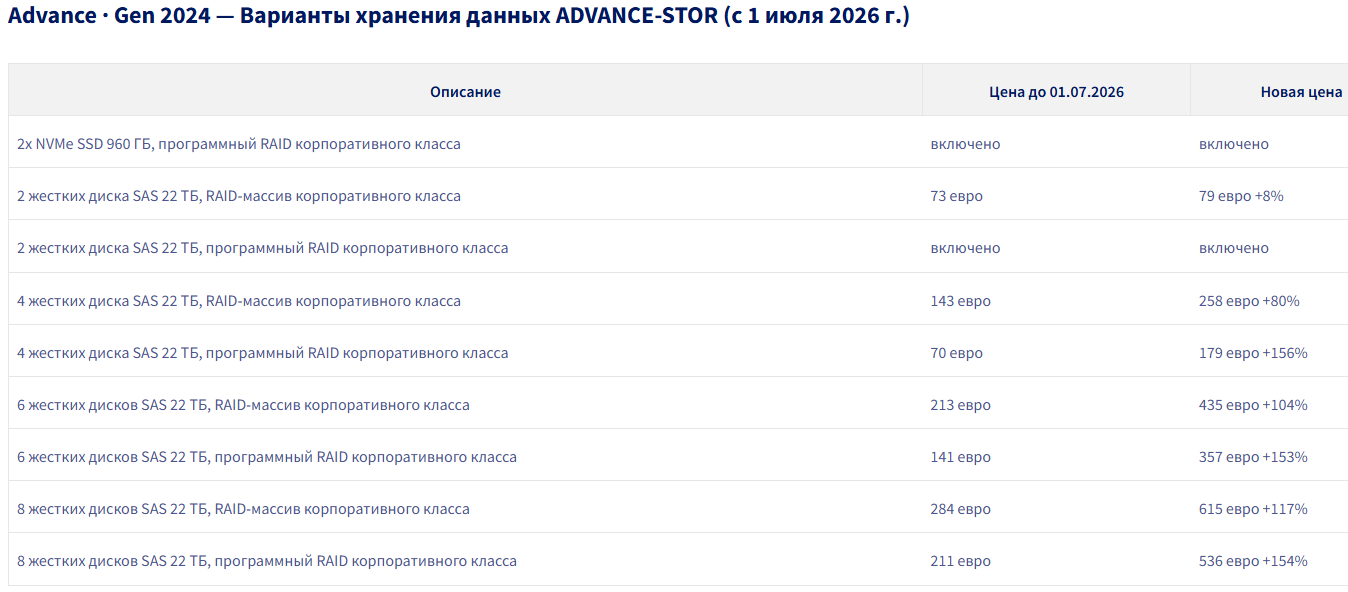Screen dimensions: 1348x592
Task: Select the '2x NVMe SSD 960 ГБ' row description
Action: [239, 144]
